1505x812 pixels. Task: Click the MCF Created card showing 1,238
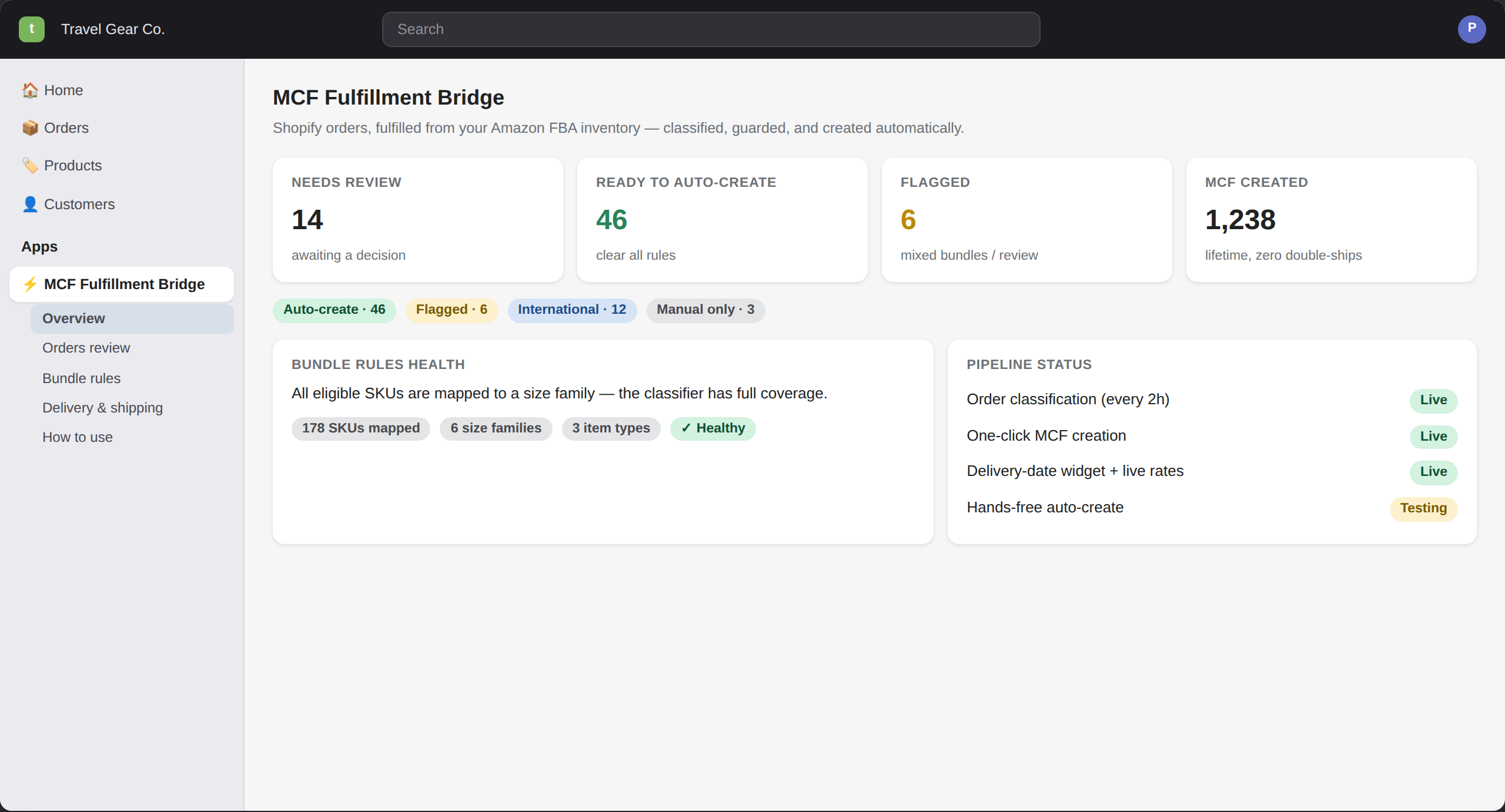coord(1332,220)
